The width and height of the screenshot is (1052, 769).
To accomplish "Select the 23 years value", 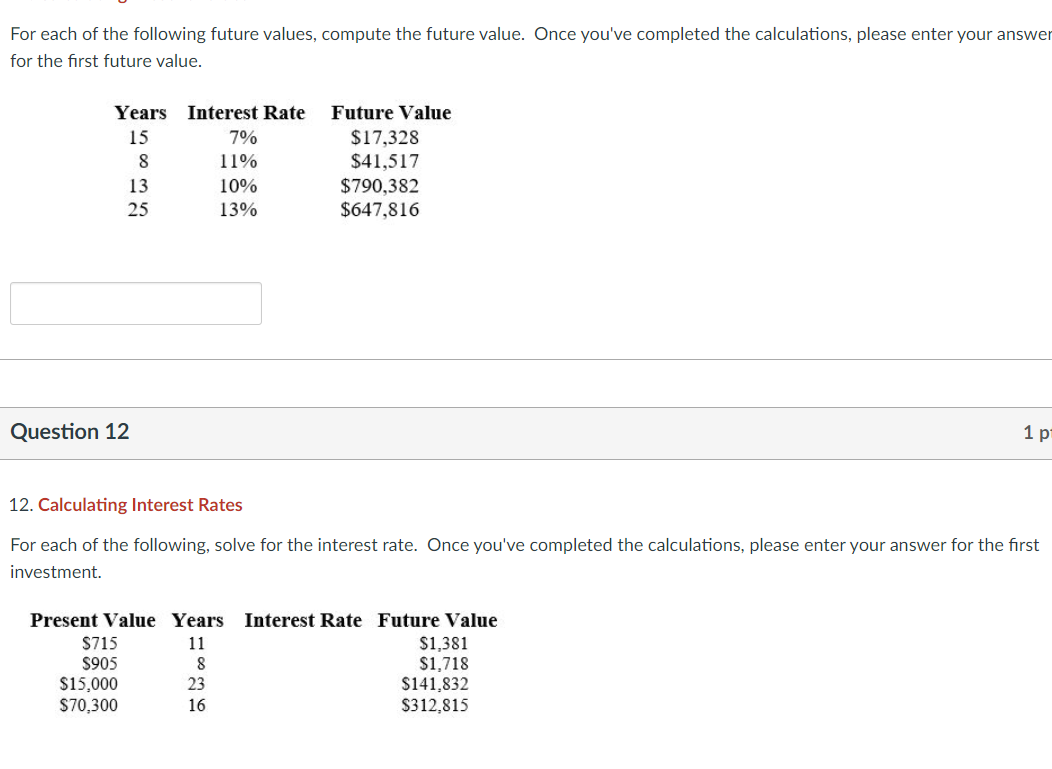I will 196,684.
